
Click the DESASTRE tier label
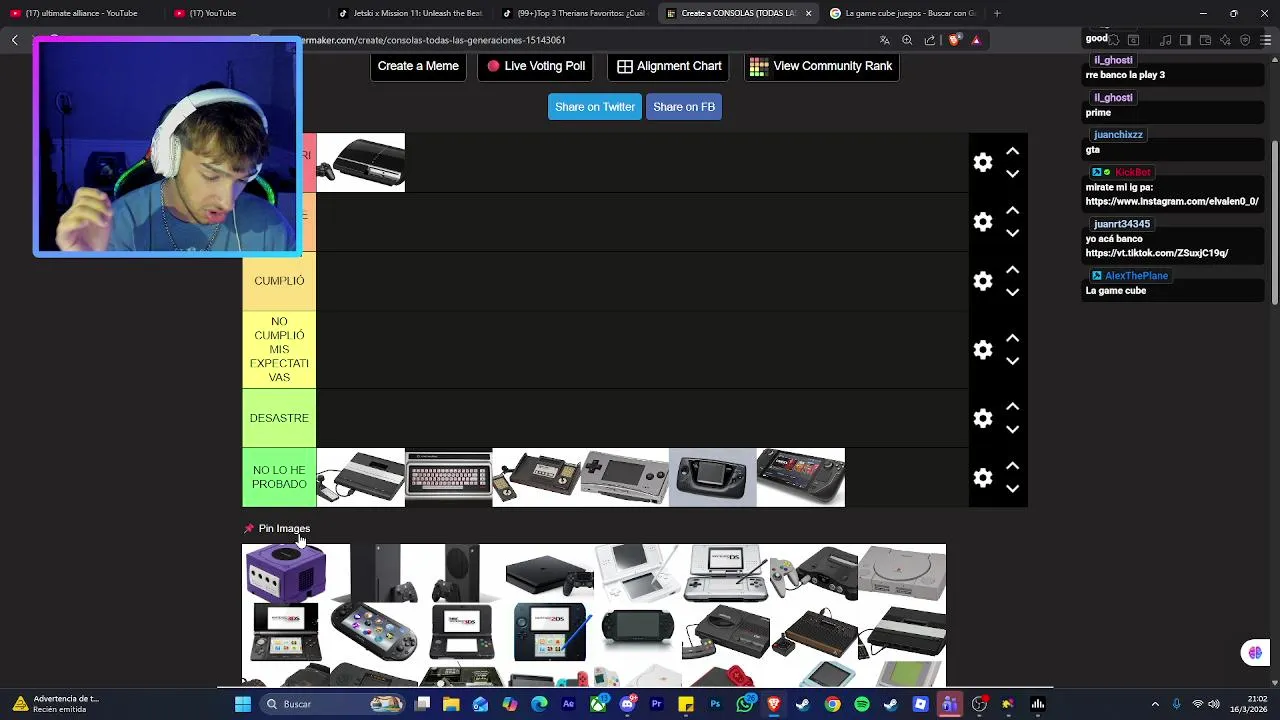click(279, 418)
